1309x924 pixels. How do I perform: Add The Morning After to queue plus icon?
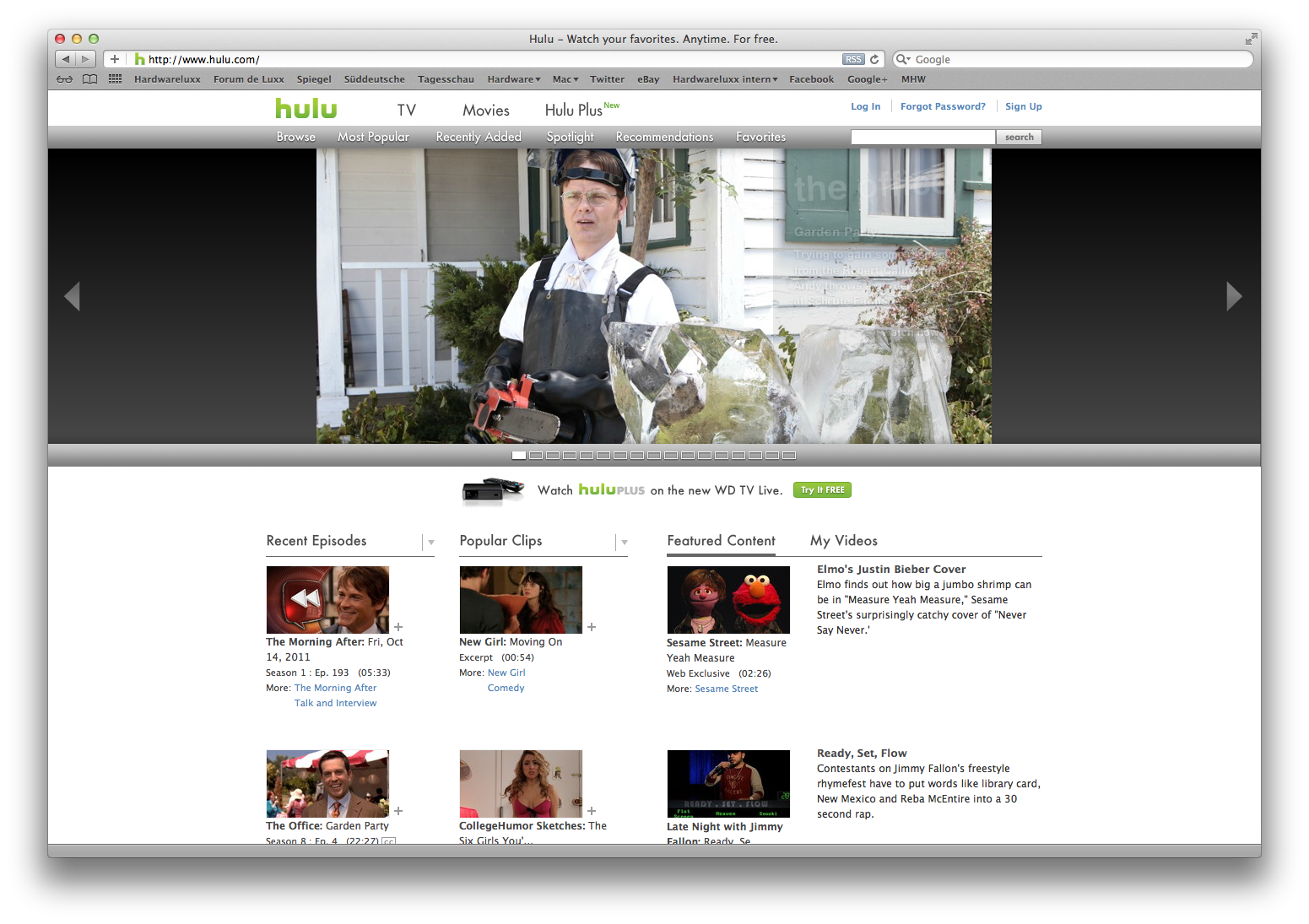click(x=398, y=627)
